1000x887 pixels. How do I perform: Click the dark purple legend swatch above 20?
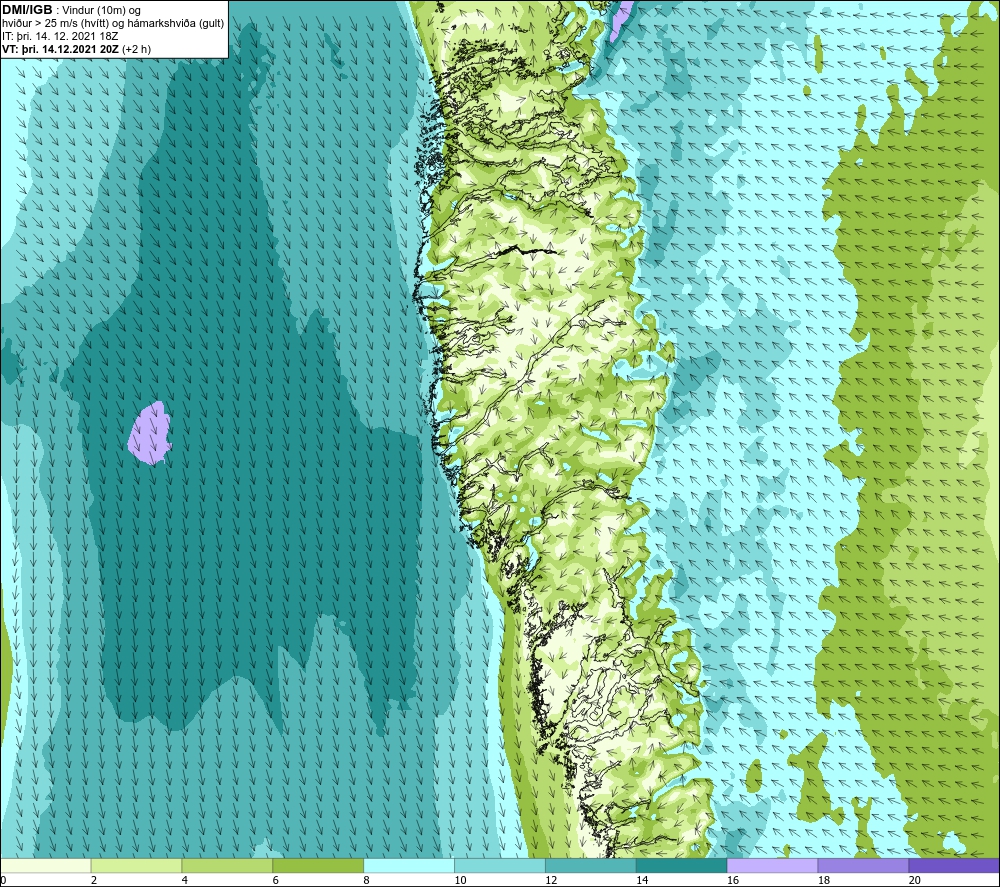[x=953, y=865]
